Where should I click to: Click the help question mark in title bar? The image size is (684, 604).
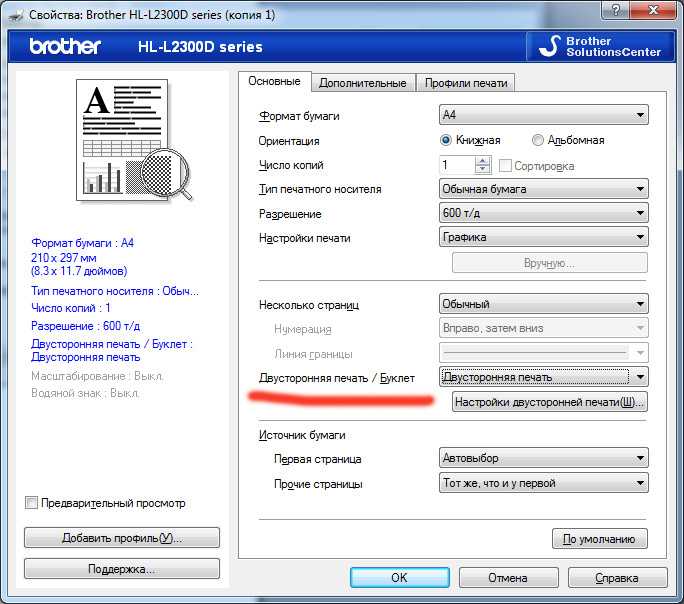point(616,10)
